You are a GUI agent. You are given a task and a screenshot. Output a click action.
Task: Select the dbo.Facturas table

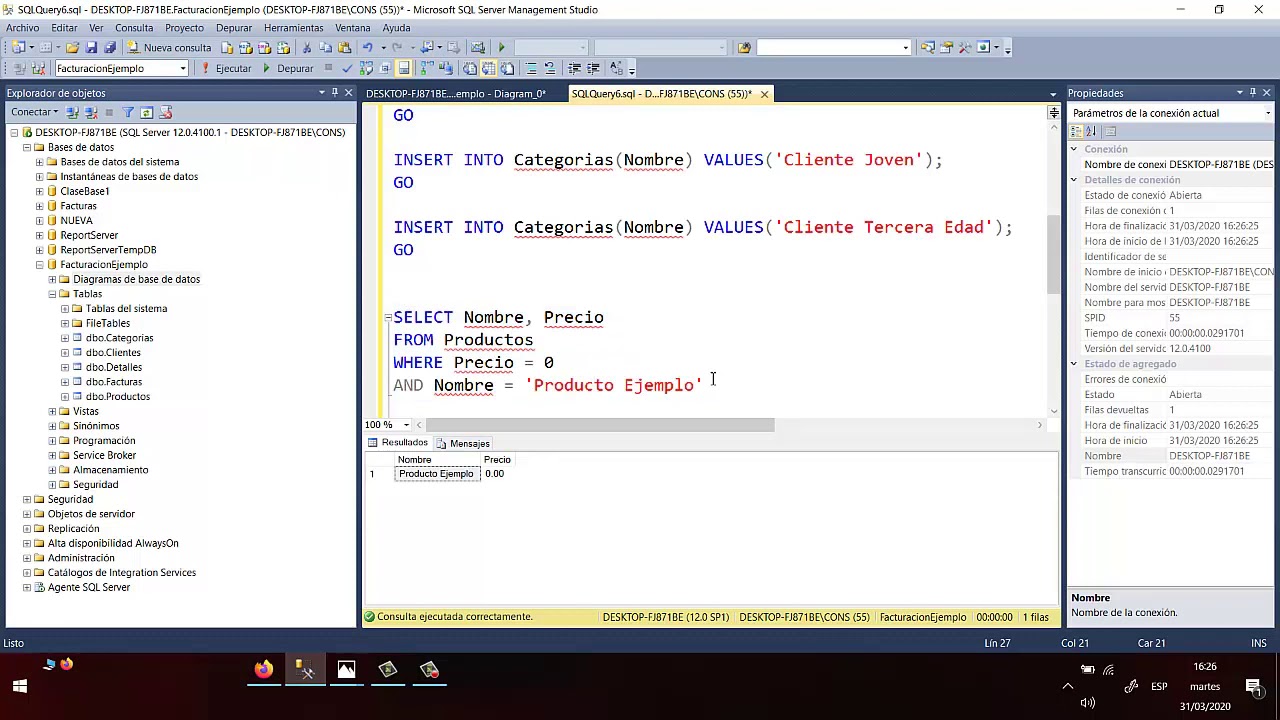click(x=114, y=382)
